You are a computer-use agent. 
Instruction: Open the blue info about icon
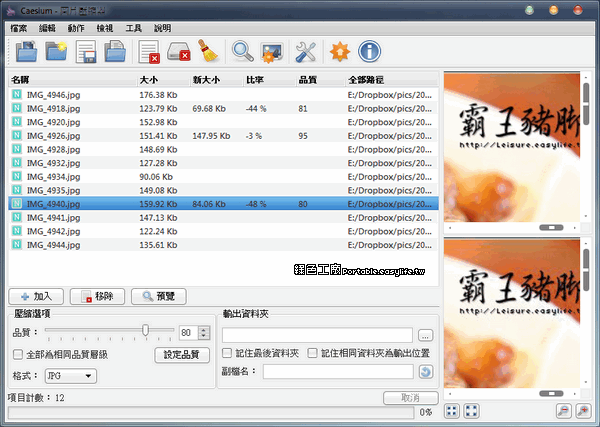369,51
